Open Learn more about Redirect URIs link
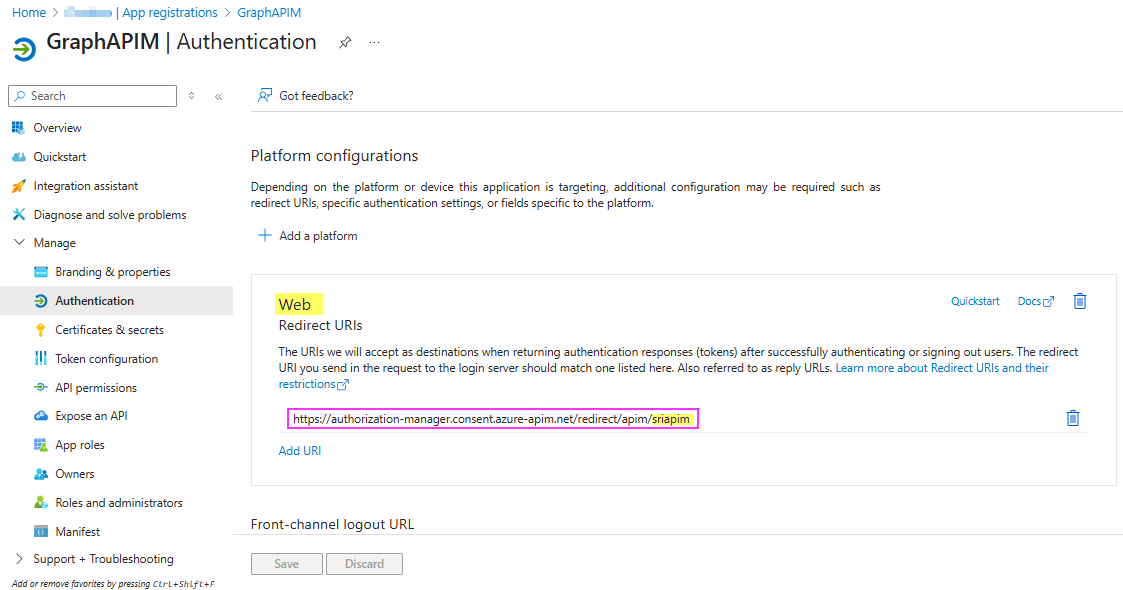This screenshot has height=590, width=1123. point(942,368)
